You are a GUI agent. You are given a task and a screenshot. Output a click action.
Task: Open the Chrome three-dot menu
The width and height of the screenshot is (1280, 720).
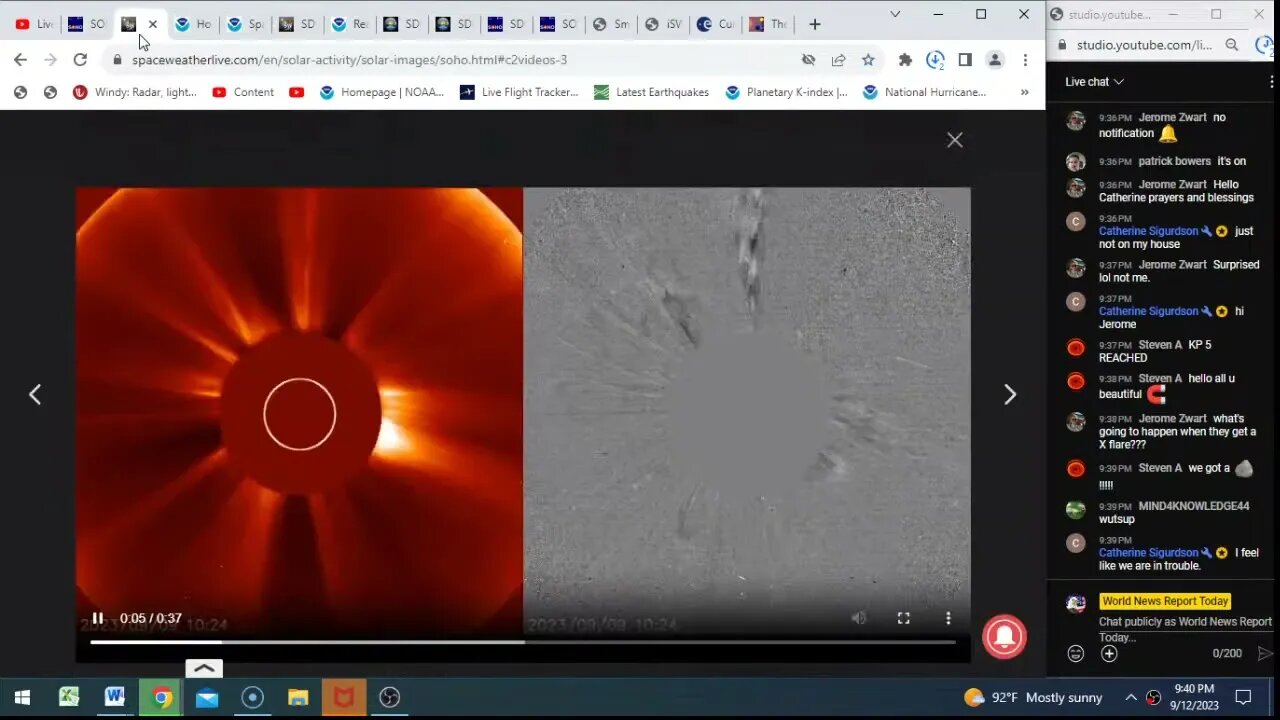point(1025,60)
